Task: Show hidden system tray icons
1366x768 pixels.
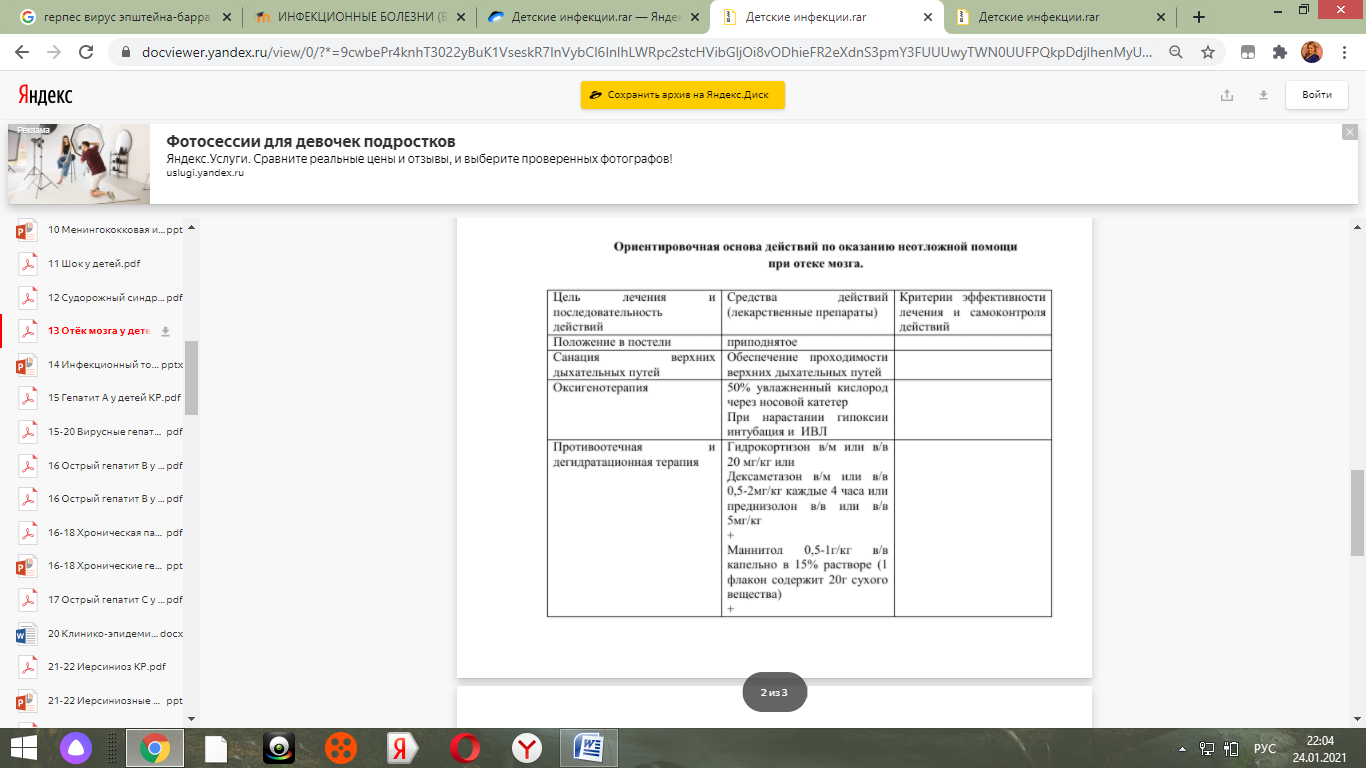Action: tap(1183, 748)
